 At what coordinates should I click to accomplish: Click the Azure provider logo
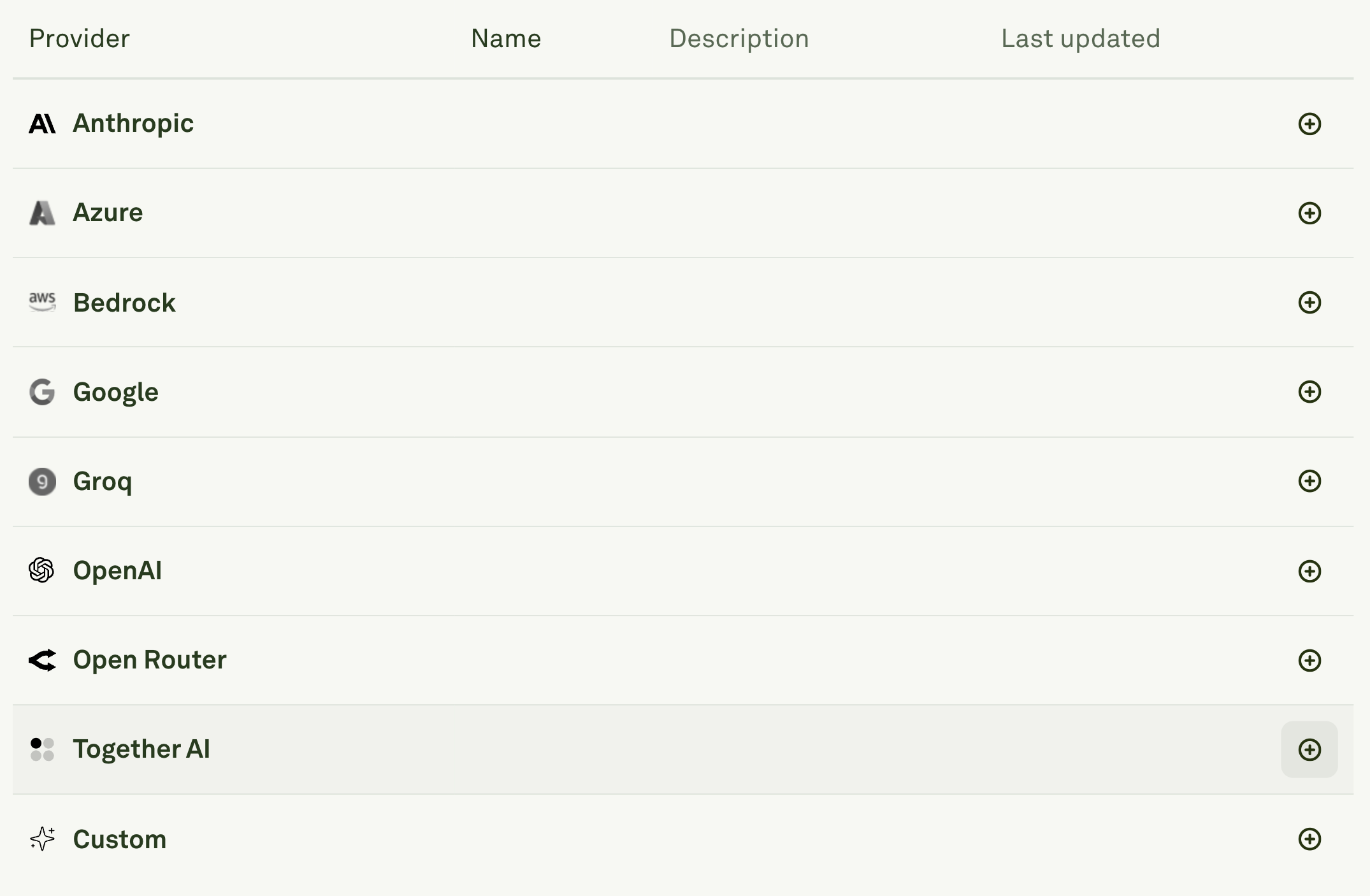tap(42, 213)
